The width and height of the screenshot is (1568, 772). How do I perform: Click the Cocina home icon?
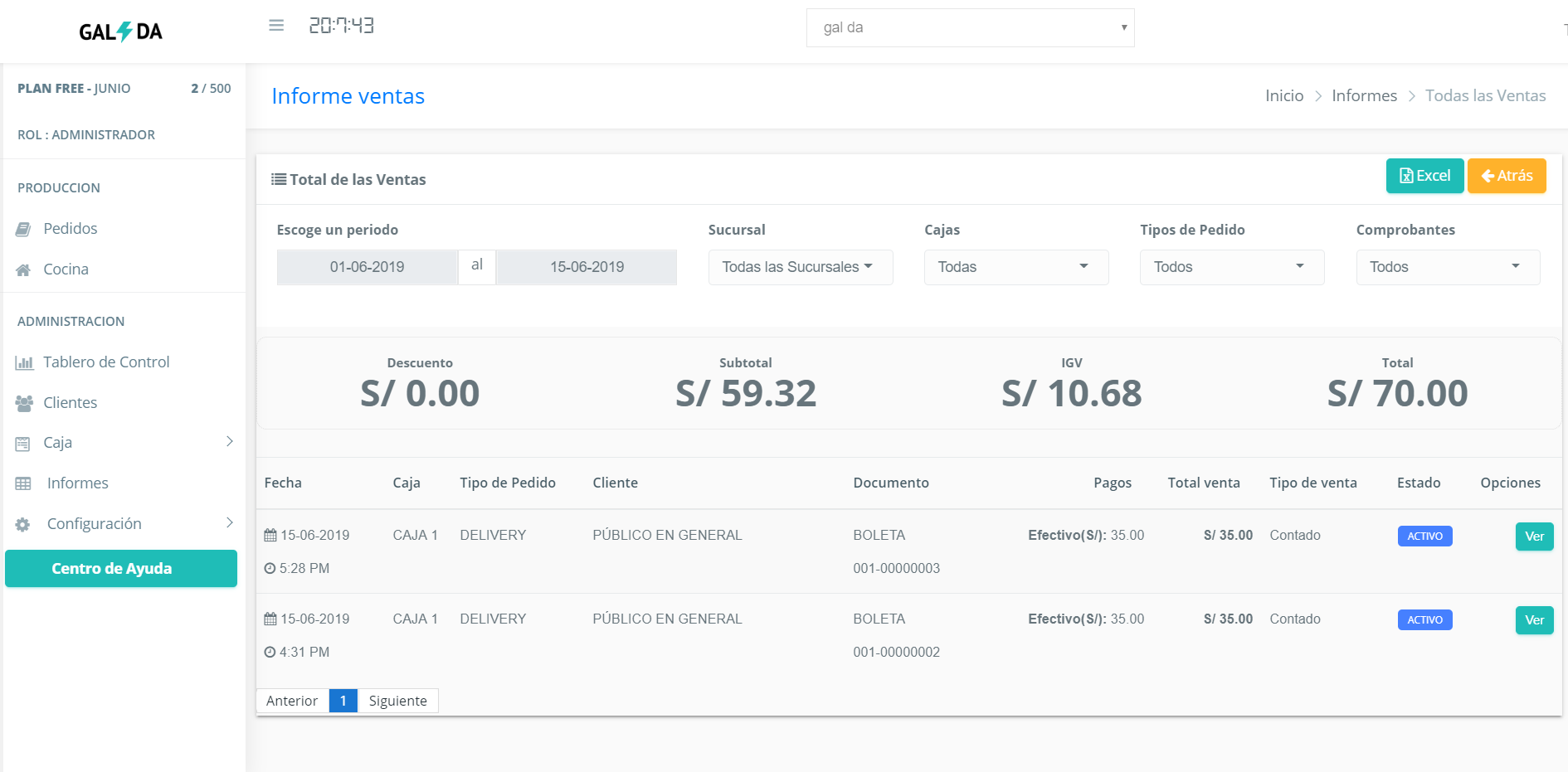pos(23,269)
